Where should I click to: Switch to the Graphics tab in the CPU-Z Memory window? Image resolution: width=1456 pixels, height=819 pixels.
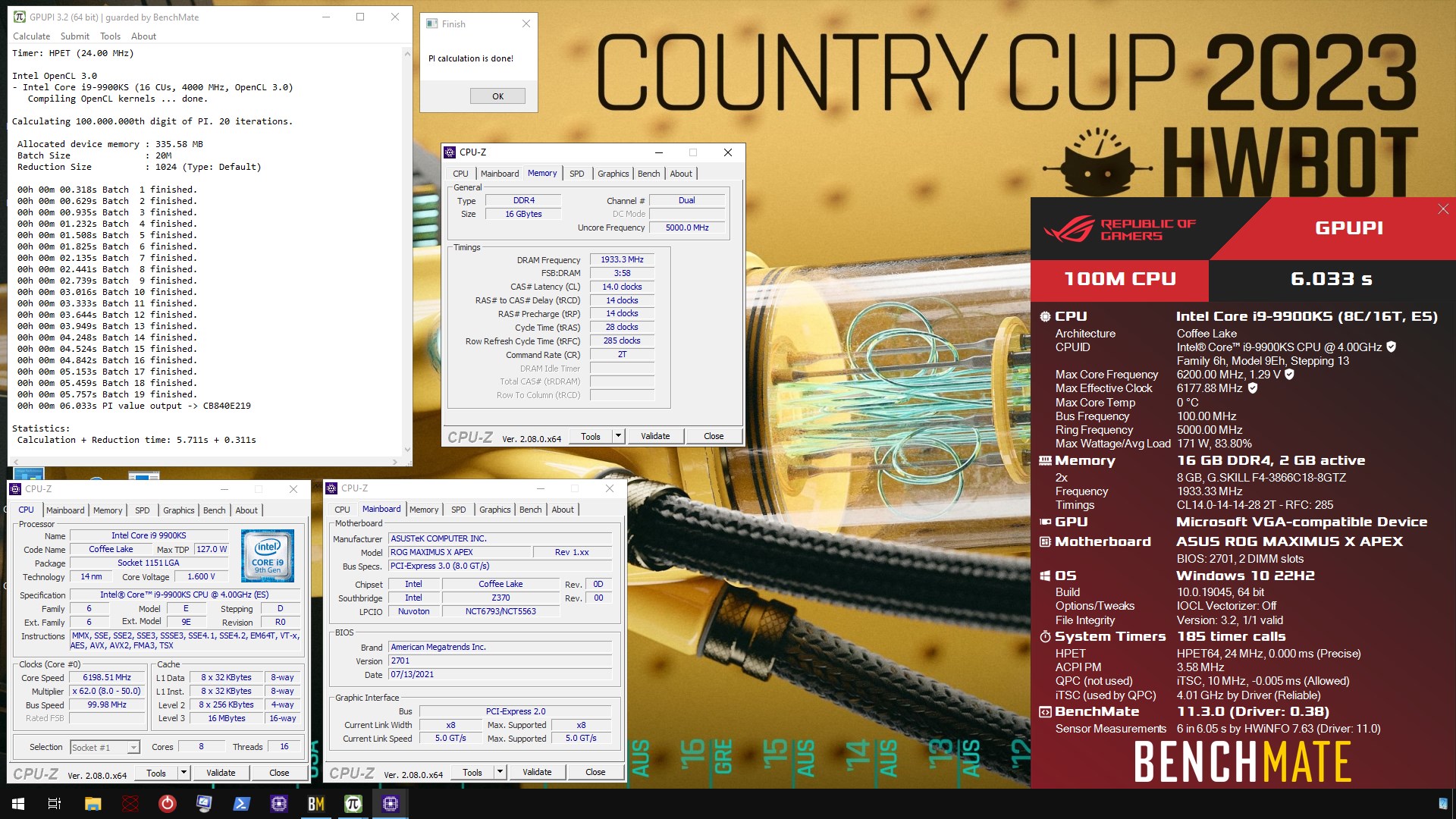[x=613, y=174]
